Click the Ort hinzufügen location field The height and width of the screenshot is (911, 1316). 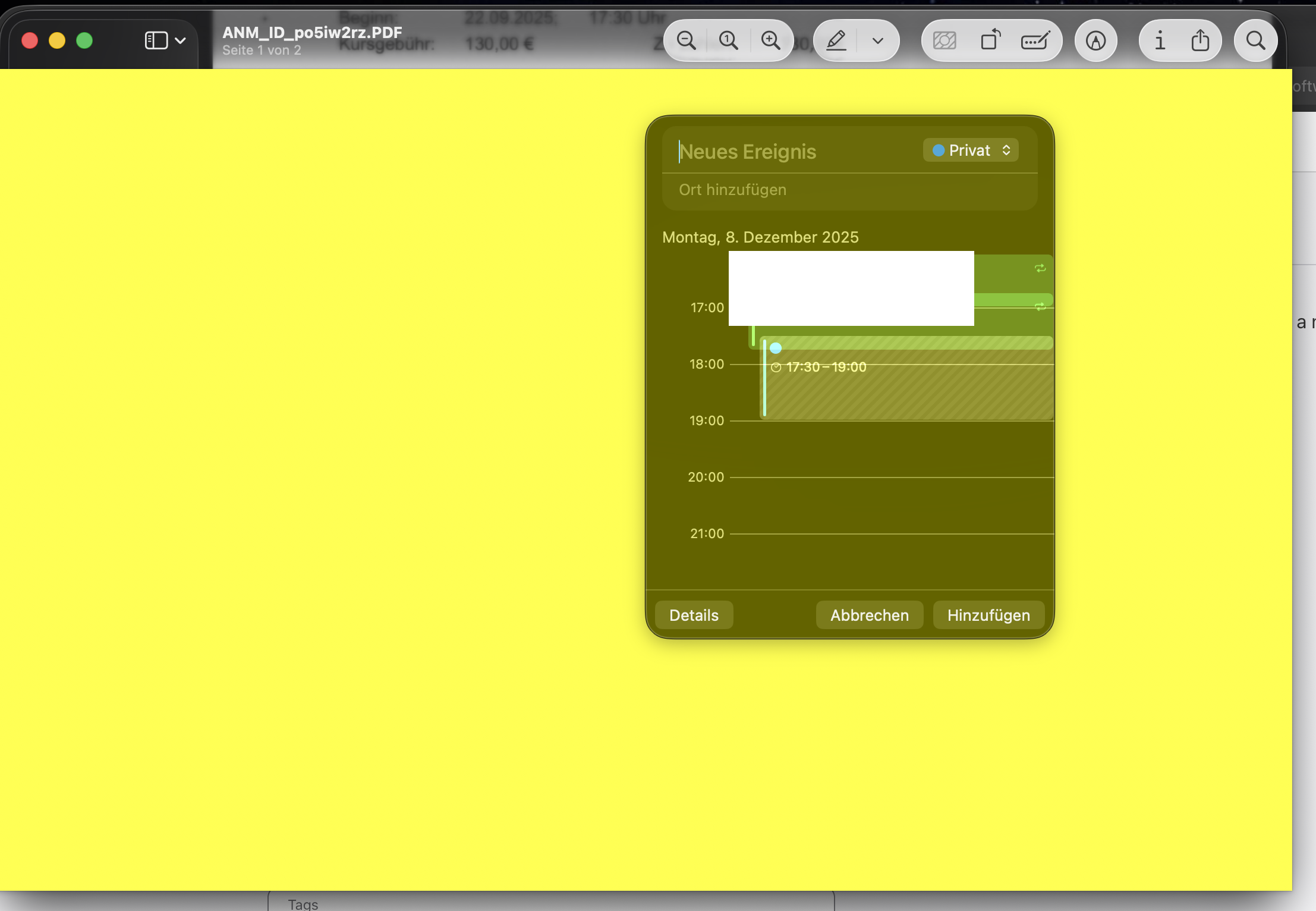coord(849,190)
